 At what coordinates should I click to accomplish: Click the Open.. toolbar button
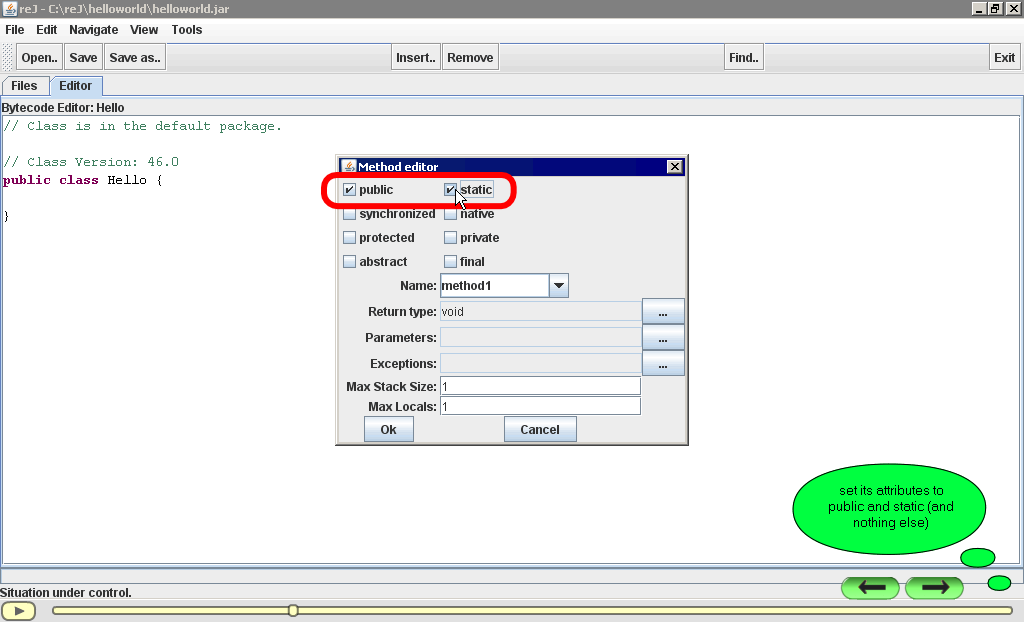tap(39, 57)
